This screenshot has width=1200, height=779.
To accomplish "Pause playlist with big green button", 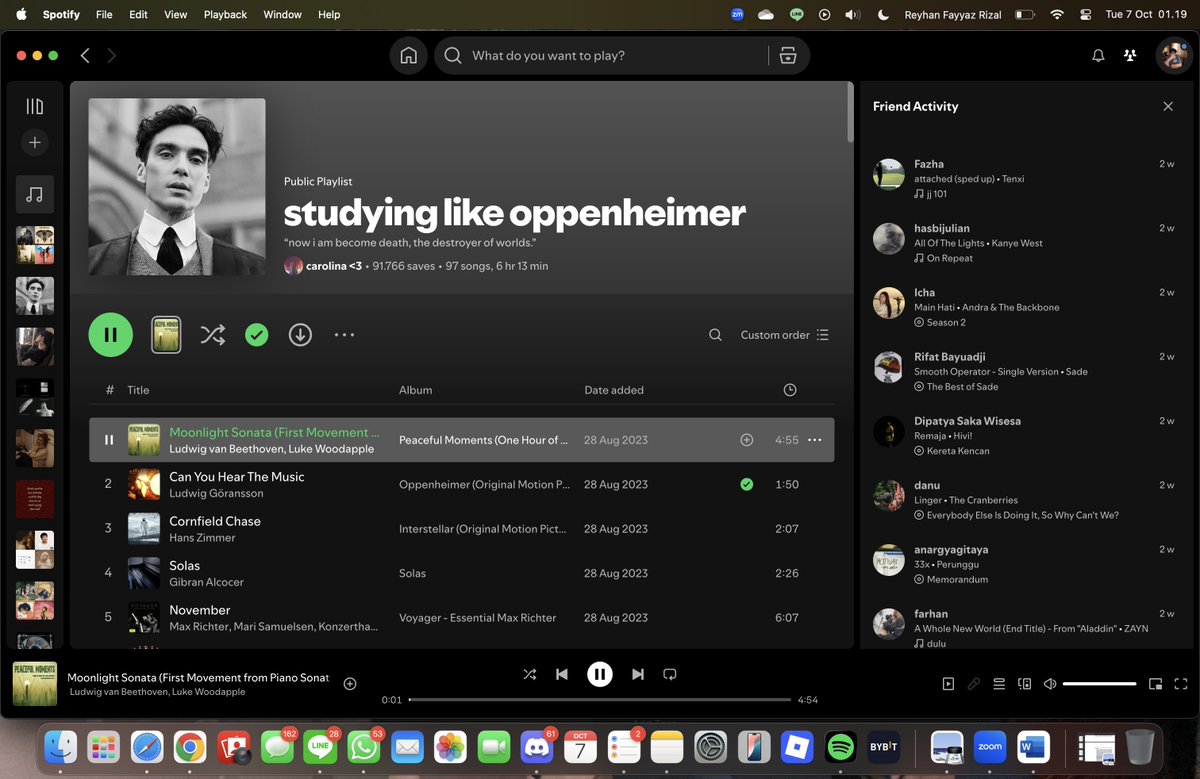I will (111, 335).
